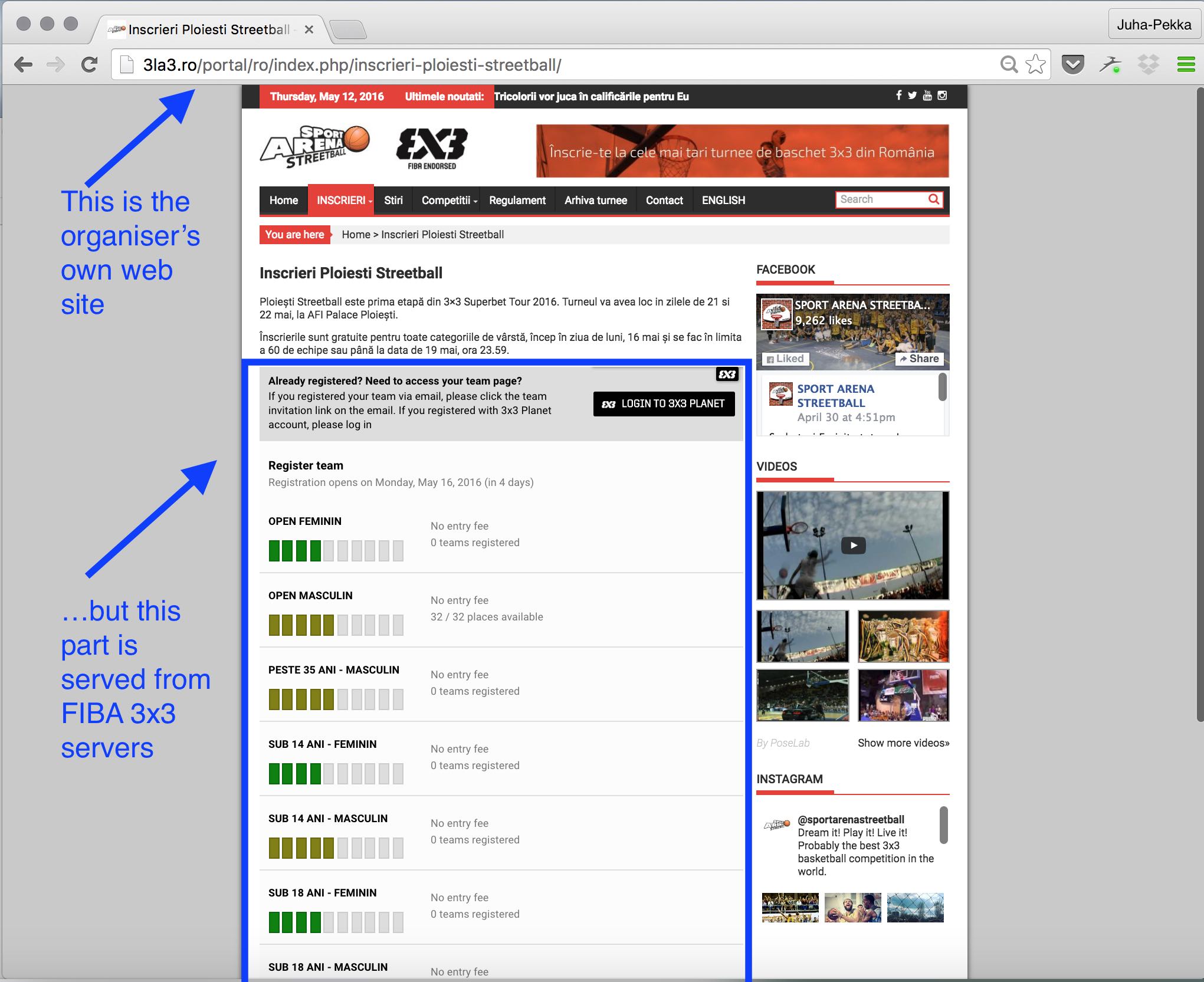This screenshot has width=1204, height=982.
Task: Click the OPEN FEMININ capacity bar
Action: pyautogui.click(x=336, y=551)
